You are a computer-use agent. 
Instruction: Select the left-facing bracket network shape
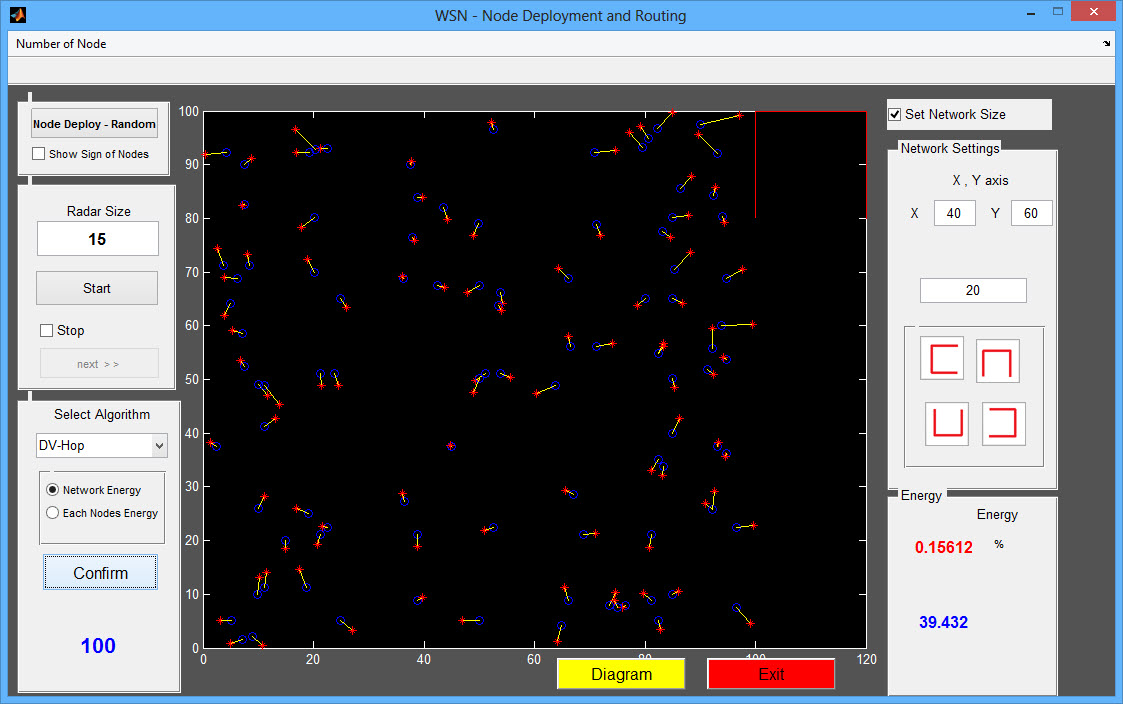coord(942,359)
